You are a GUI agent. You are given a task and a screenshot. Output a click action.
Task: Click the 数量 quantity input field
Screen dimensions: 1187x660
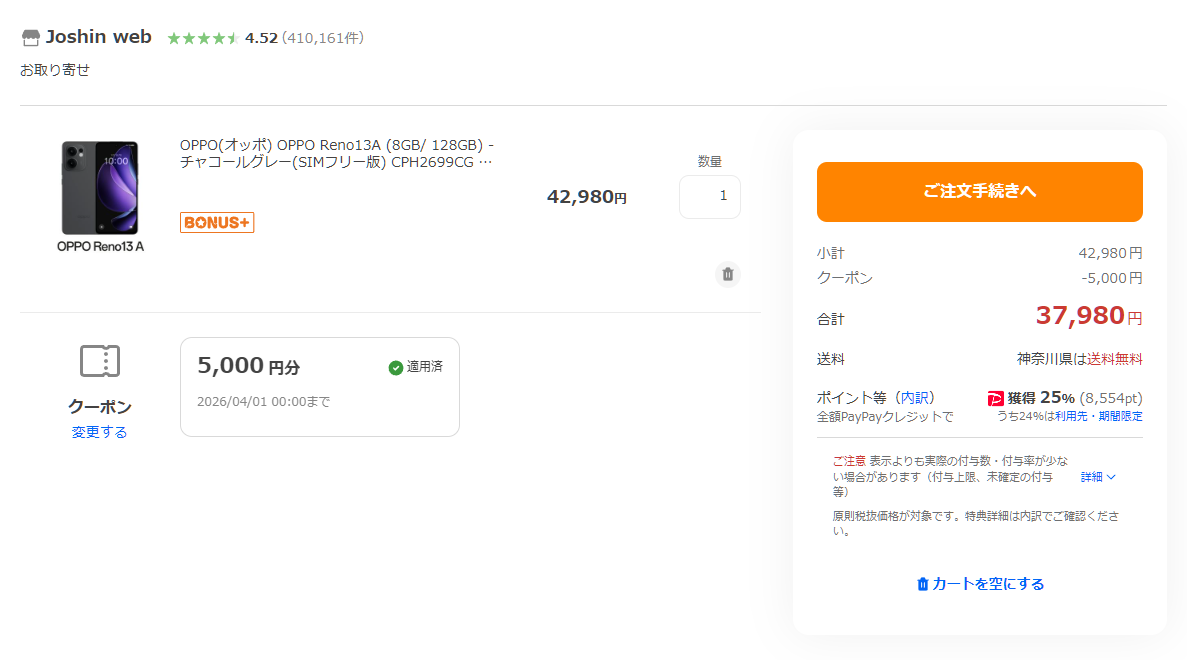[x=709, y=197]
